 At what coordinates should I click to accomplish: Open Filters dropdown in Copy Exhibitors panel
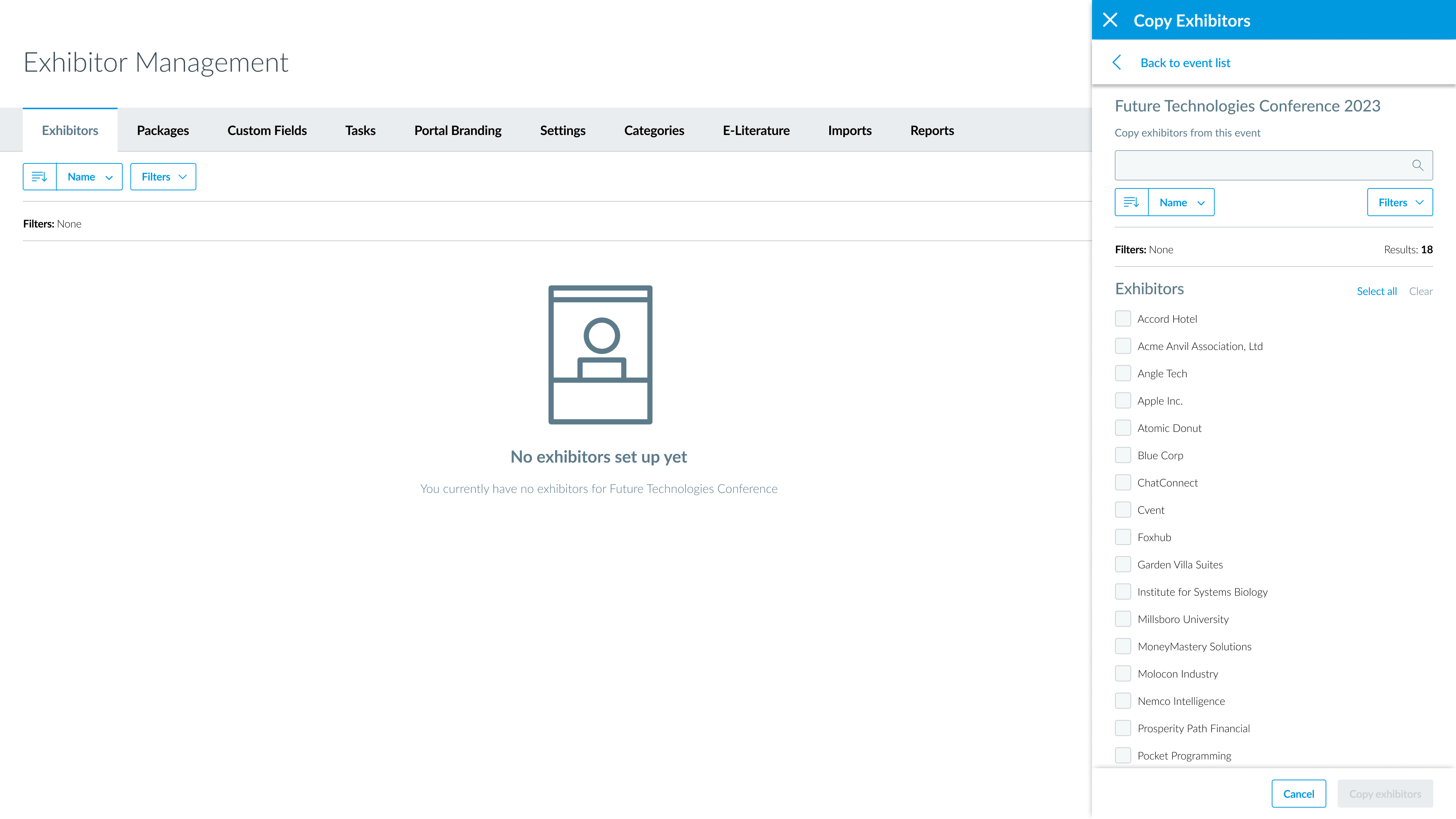(x=1400, y=202)
